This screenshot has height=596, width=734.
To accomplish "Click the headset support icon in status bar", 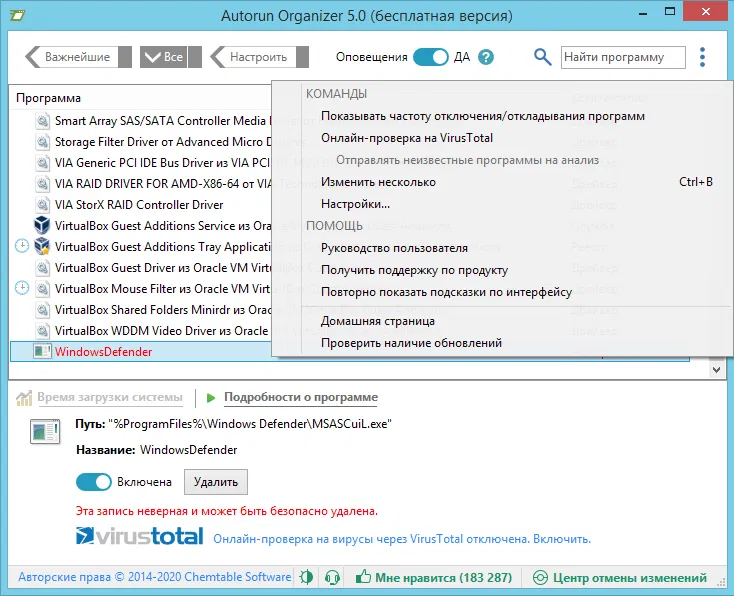I will [x=332, y=577].
